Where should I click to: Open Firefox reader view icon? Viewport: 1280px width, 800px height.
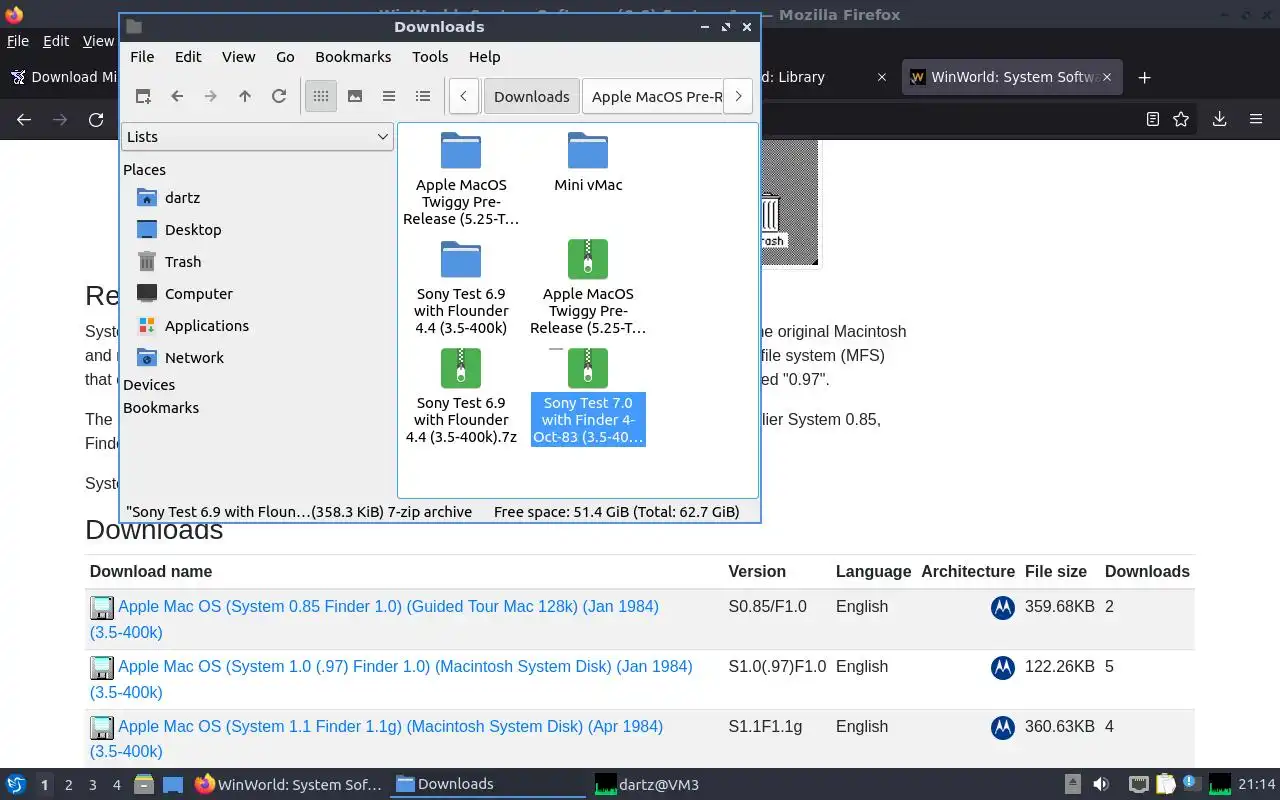(1153, 119)
